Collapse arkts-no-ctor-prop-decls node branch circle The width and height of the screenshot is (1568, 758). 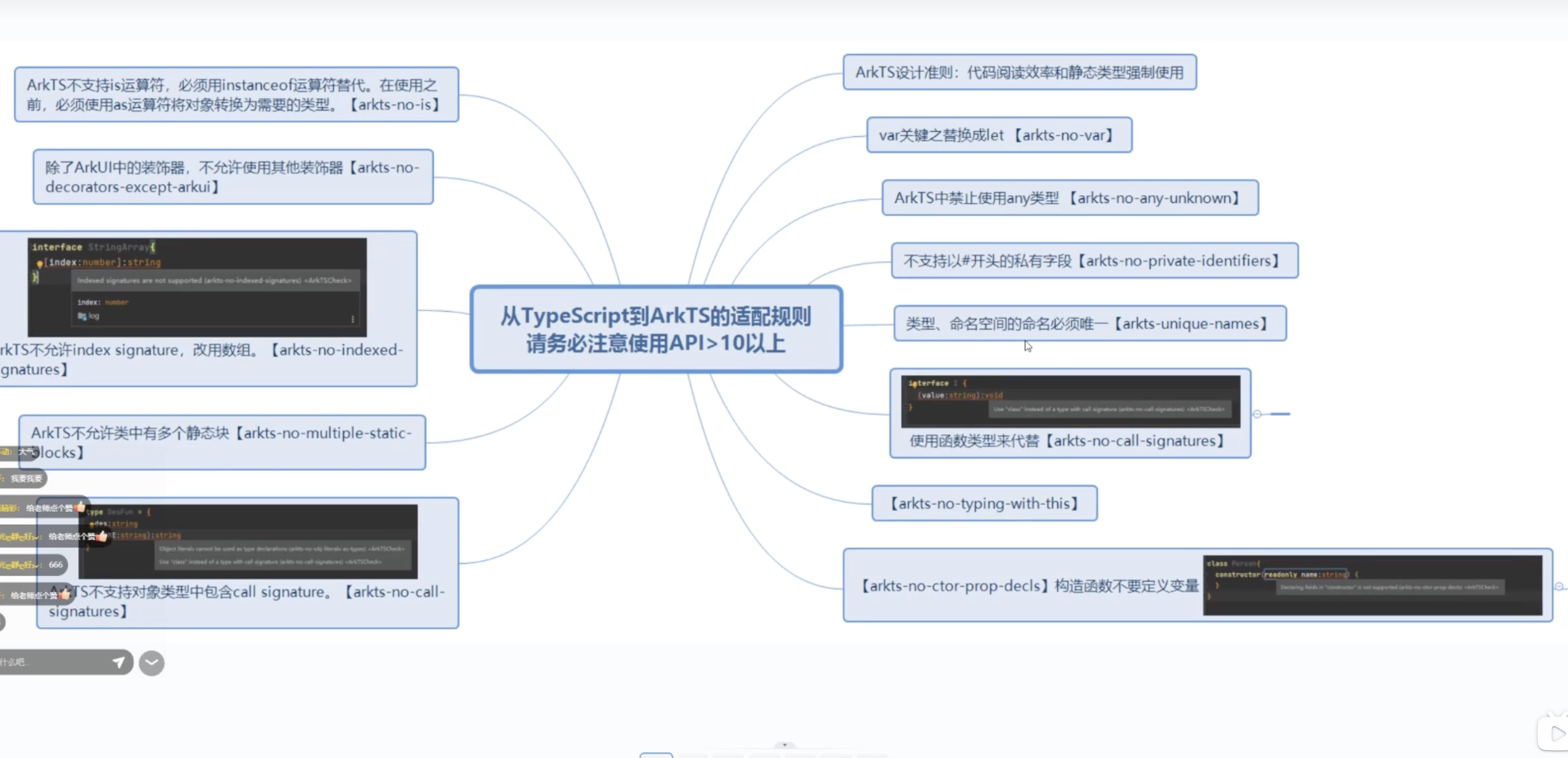click(1559, 586)
